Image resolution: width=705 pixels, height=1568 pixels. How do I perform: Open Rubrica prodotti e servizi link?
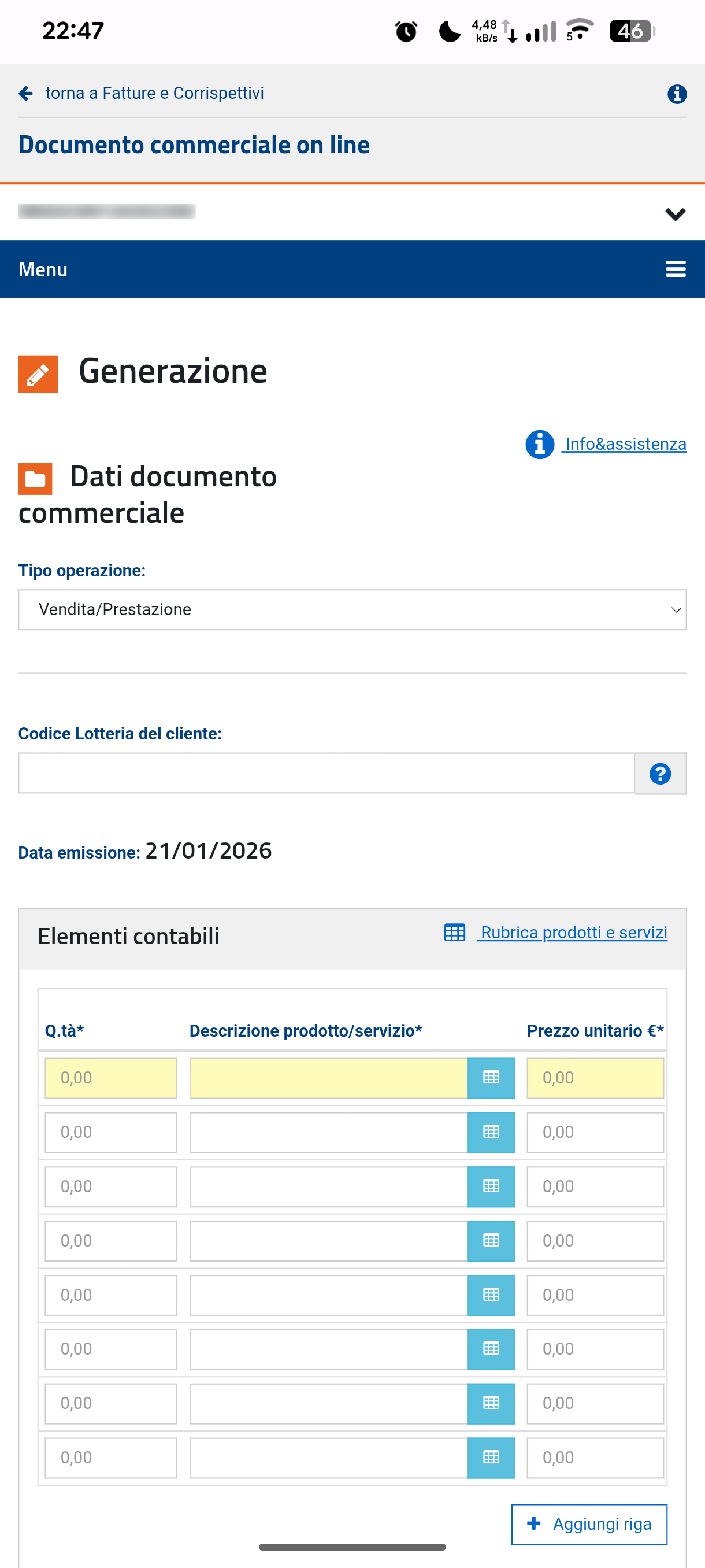pyautogui.click(x=573, y=933)
